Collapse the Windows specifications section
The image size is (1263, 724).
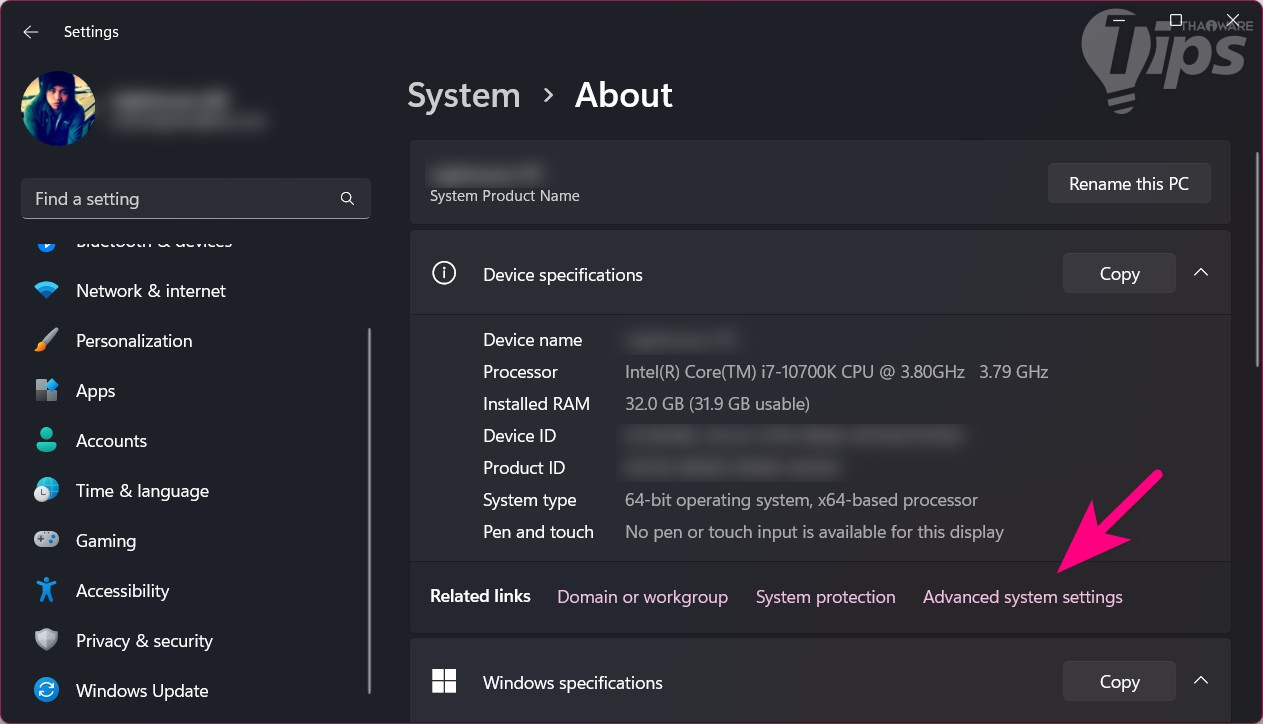(x=1201, y=681)
